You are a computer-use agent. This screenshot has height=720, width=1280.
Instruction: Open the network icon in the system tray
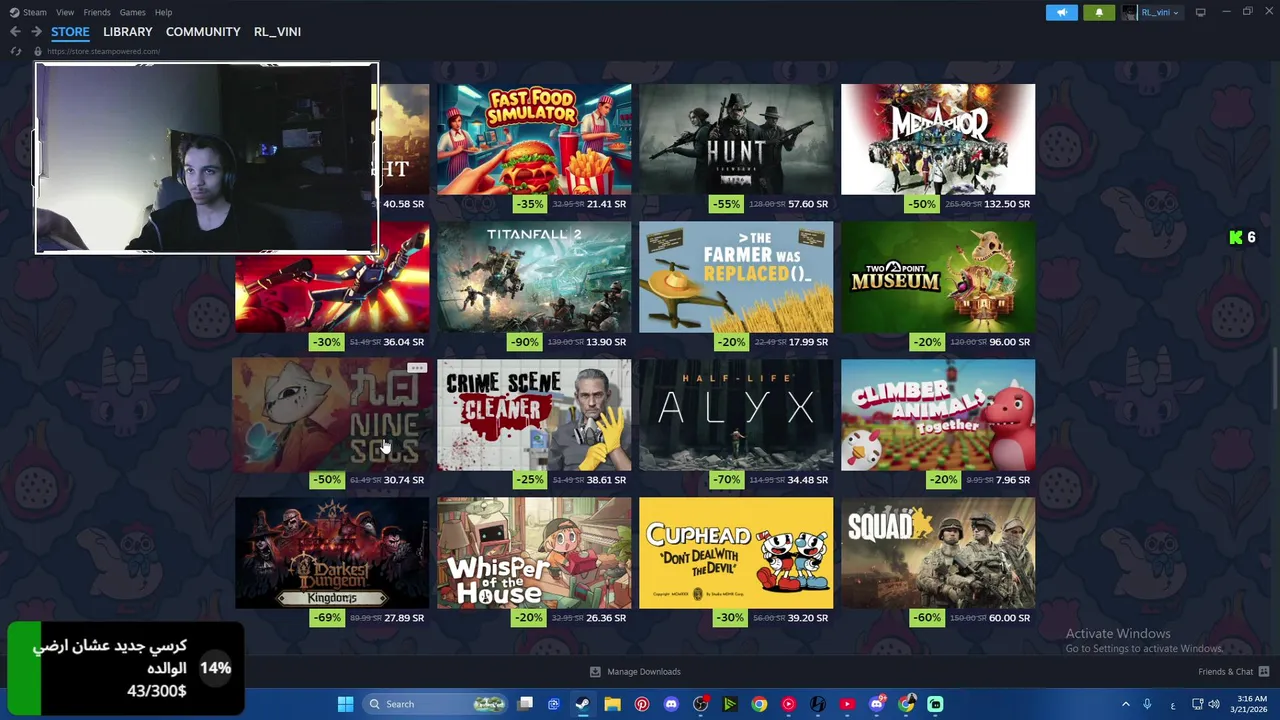tap(1198, 704)
